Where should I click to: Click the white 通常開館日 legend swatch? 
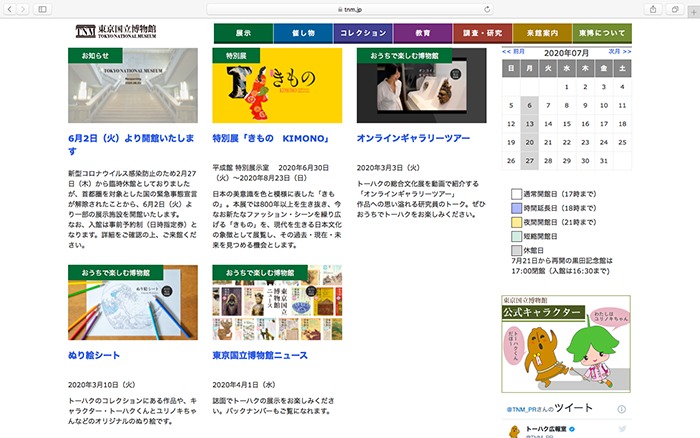click(x=517, y=194)
